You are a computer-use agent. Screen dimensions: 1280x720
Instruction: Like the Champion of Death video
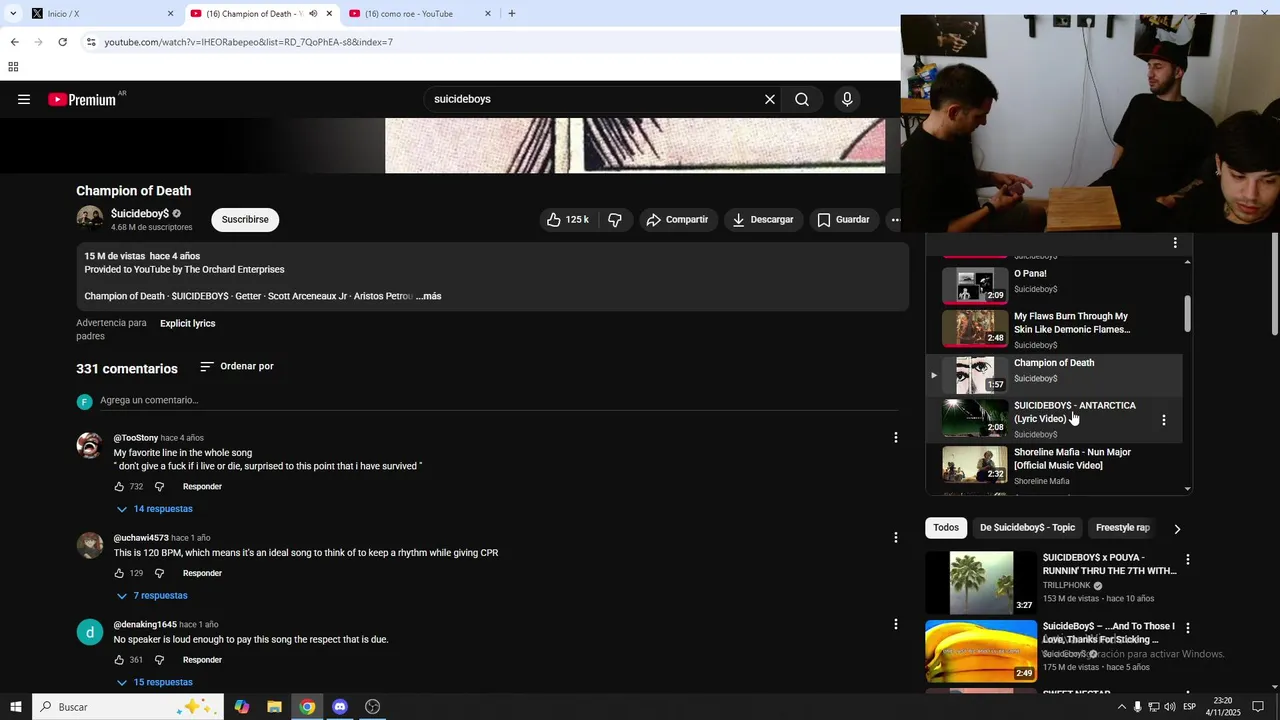pyautogui.click(x=568, y=220)
